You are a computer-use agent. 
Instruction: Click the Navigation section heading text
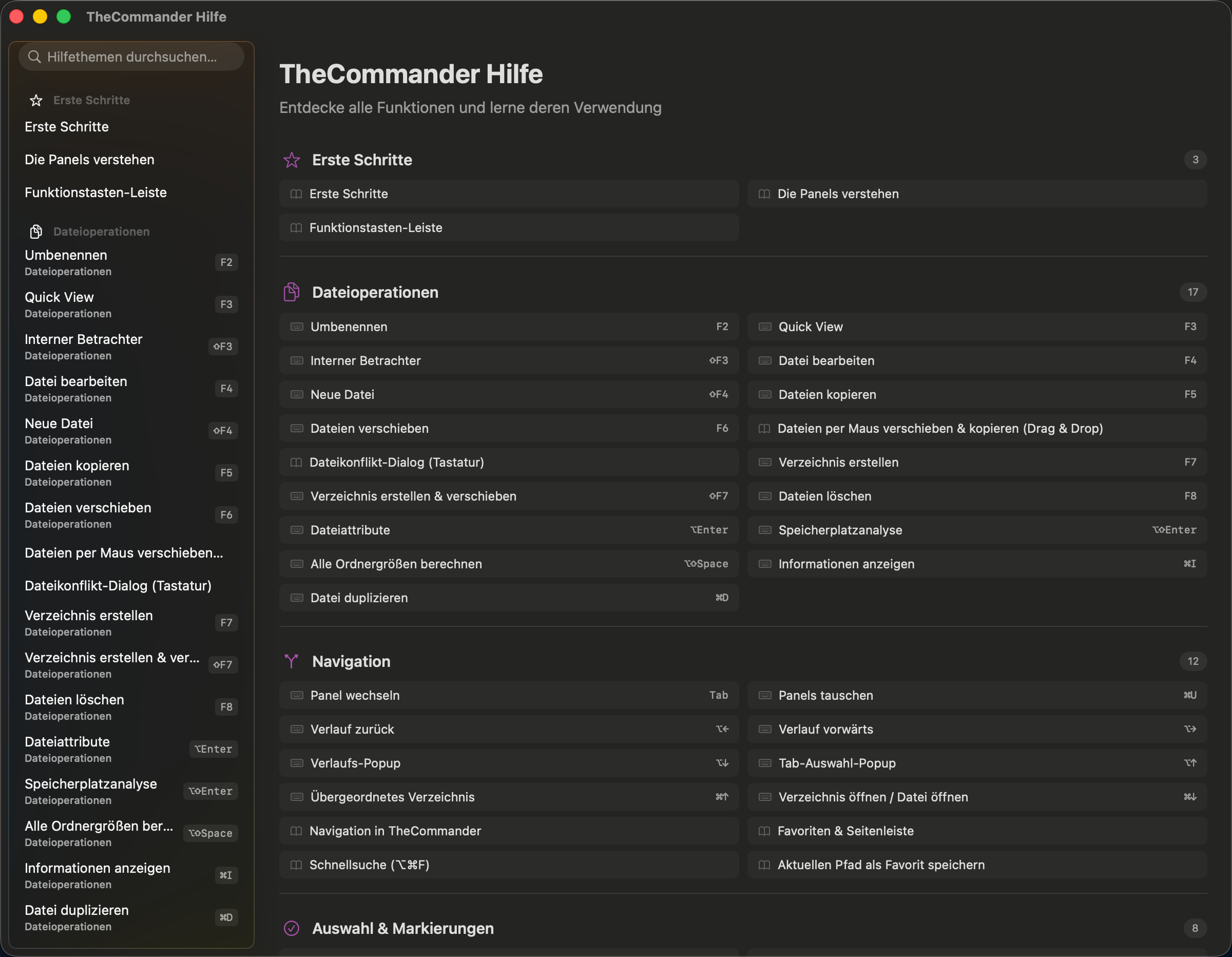(x=351, y=661)
